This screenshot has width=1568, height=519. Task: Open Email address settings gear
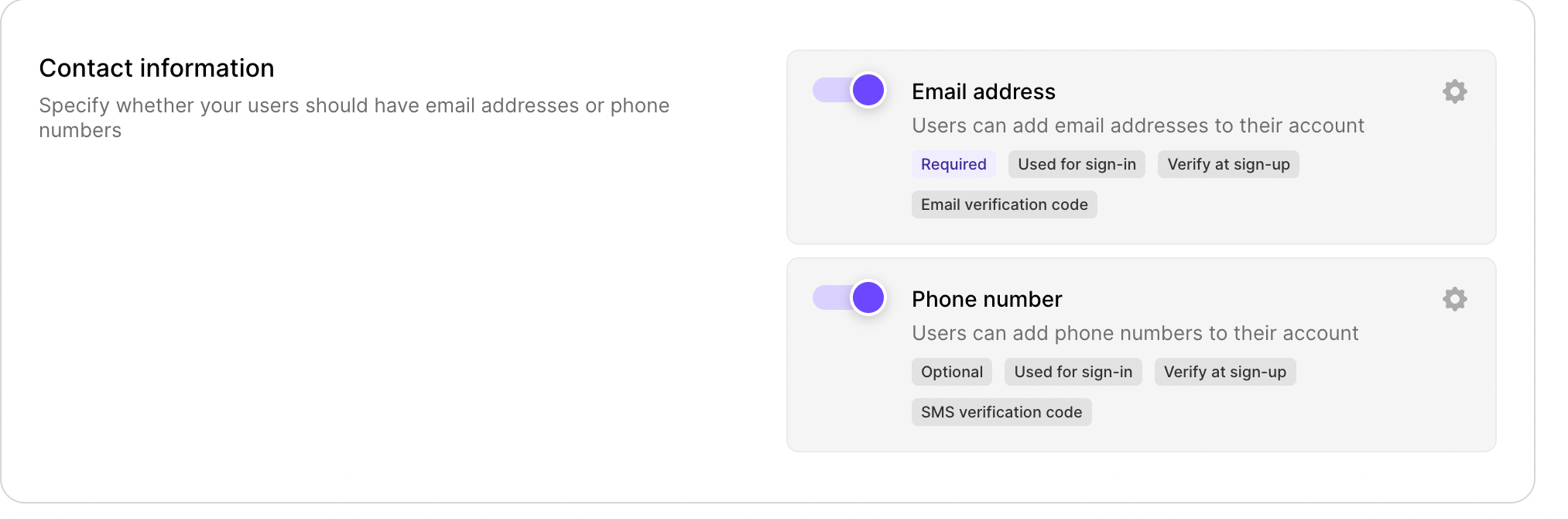point(1454,91)
